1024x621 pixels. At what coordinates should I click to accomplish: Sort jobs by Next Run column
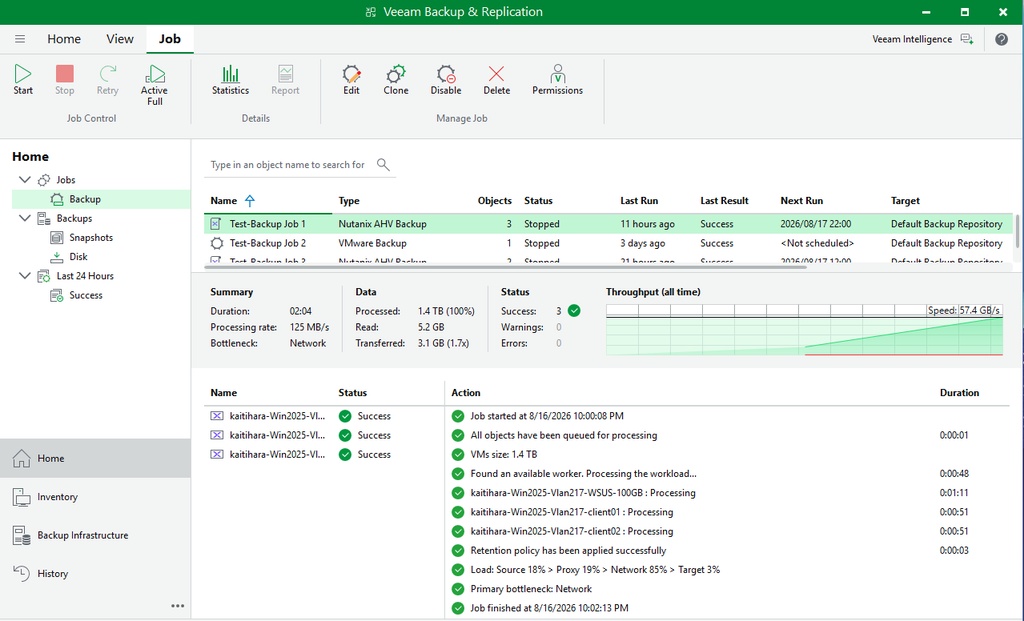click(x=801, y=200)
